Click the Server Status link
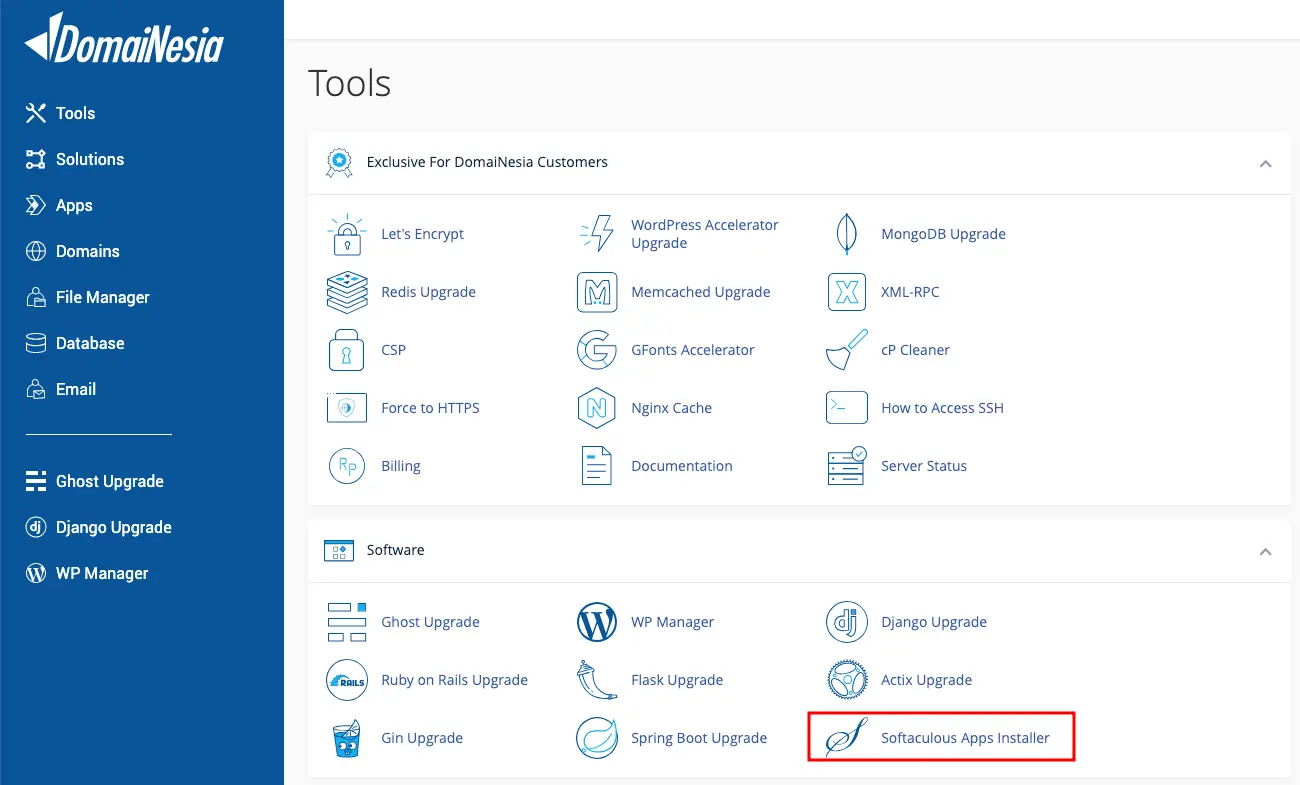The image size is (1300, 785). click(924, 466)
